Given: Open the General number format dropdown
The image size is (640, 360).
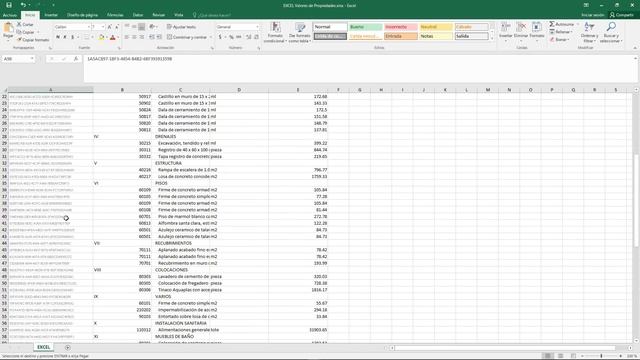Looking at the screenshot, I should click(257, 27).
